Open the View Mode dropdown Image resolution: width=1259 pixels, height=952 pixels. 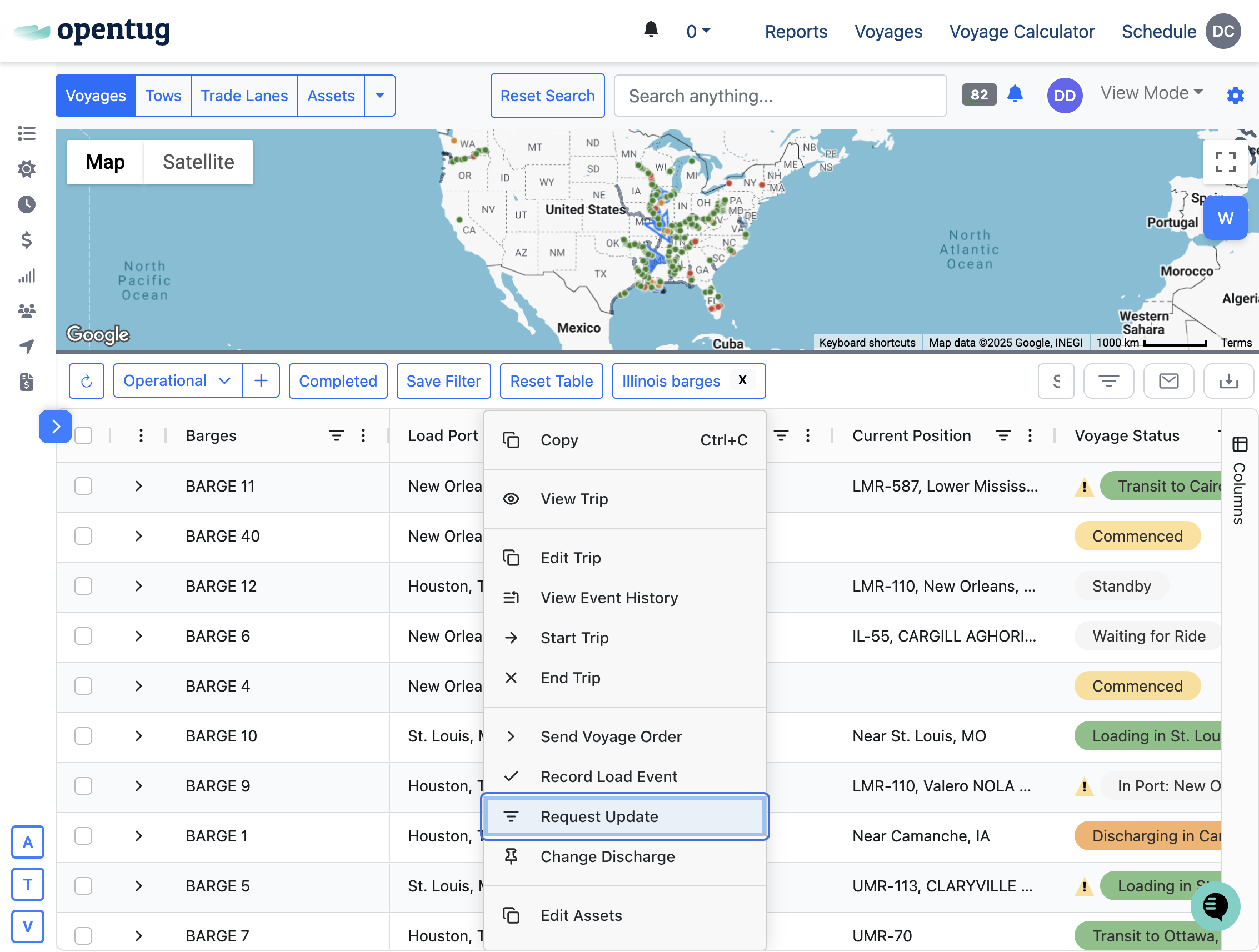pos(1151,93)
